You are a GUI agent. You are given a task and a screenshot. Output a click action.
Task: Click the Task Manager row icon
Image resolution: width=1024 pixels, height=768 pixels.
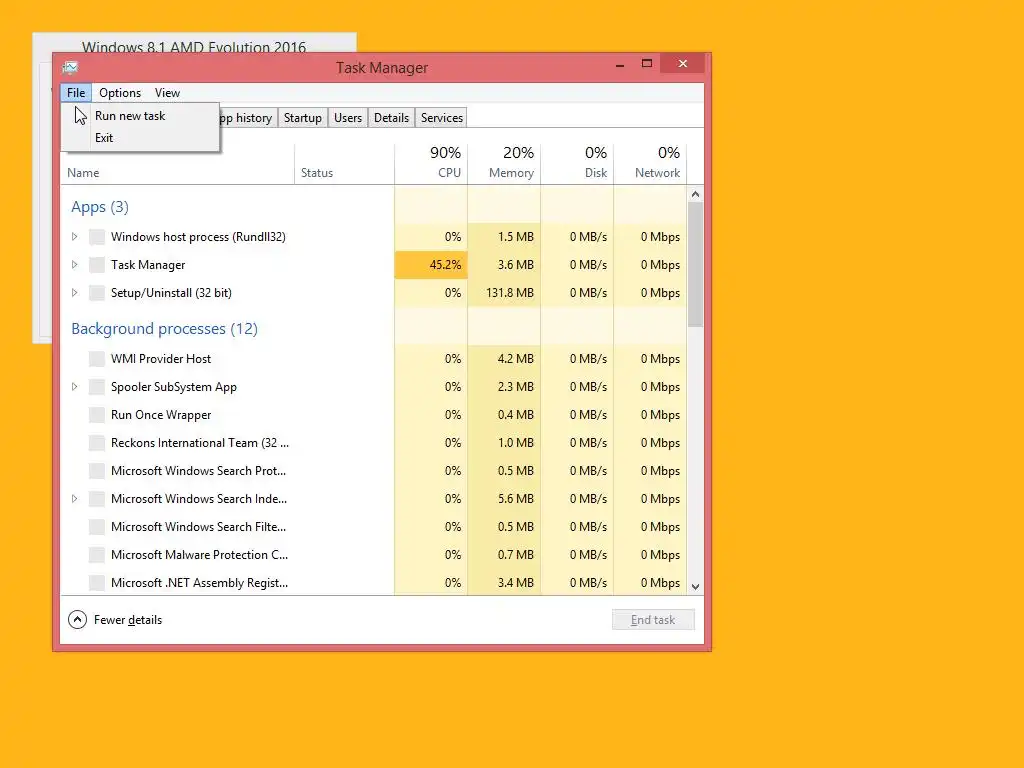pyautogui.click(x=97, y=265)
